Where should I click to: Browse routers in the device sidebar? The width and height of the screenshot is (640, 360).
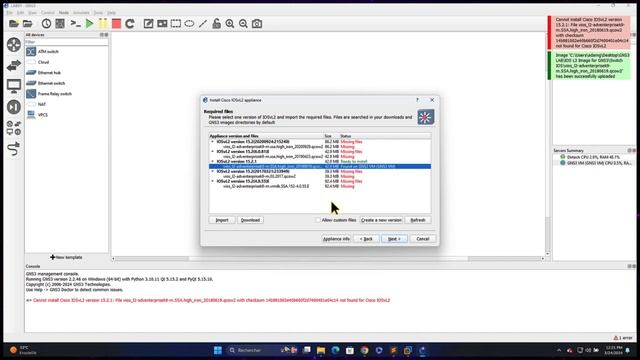pyautogui.click(x=13, y=44)
